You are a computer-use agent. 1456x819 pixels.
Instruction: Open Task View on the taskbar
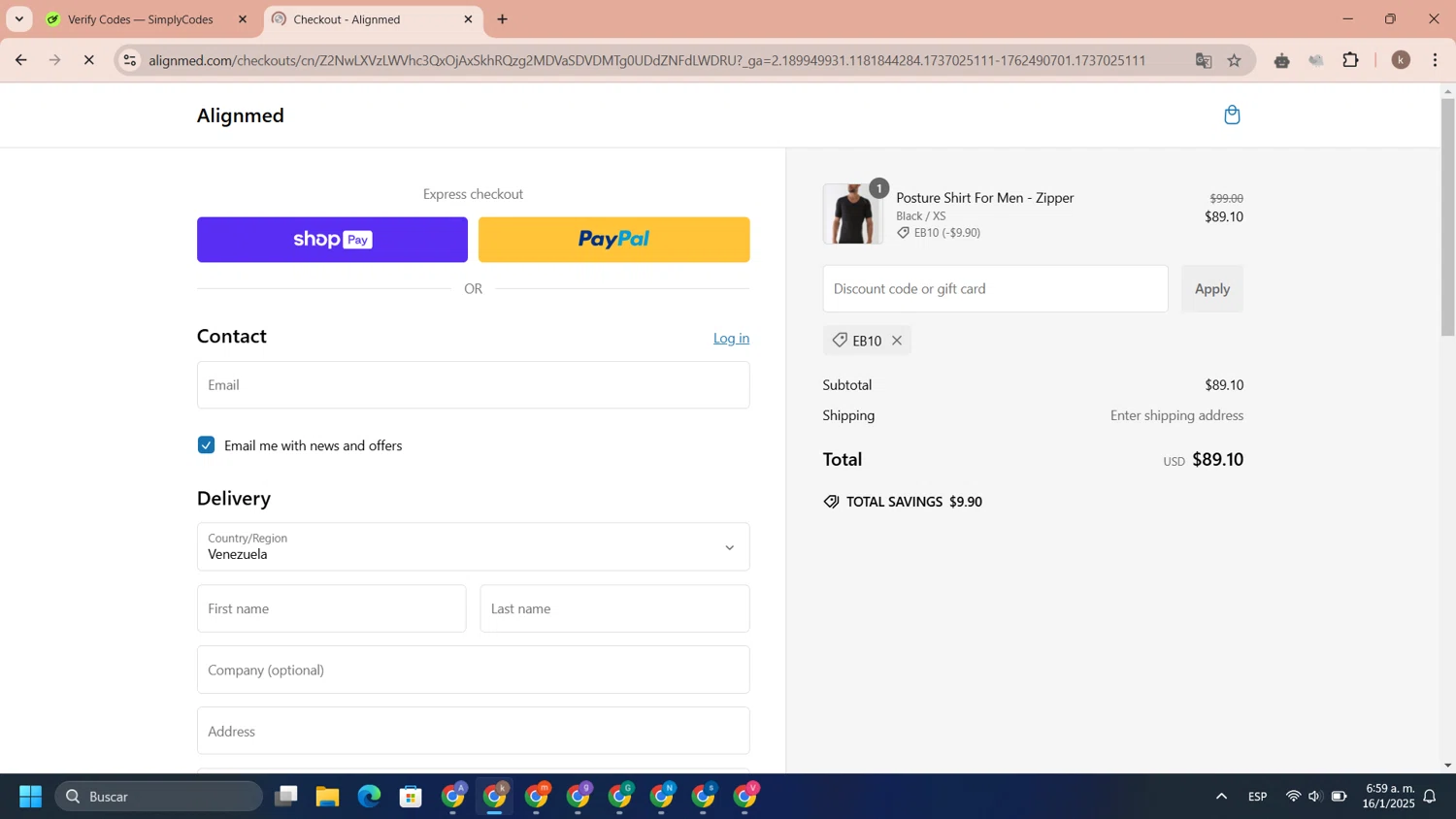pyautogui.click(x=285, y=797)
